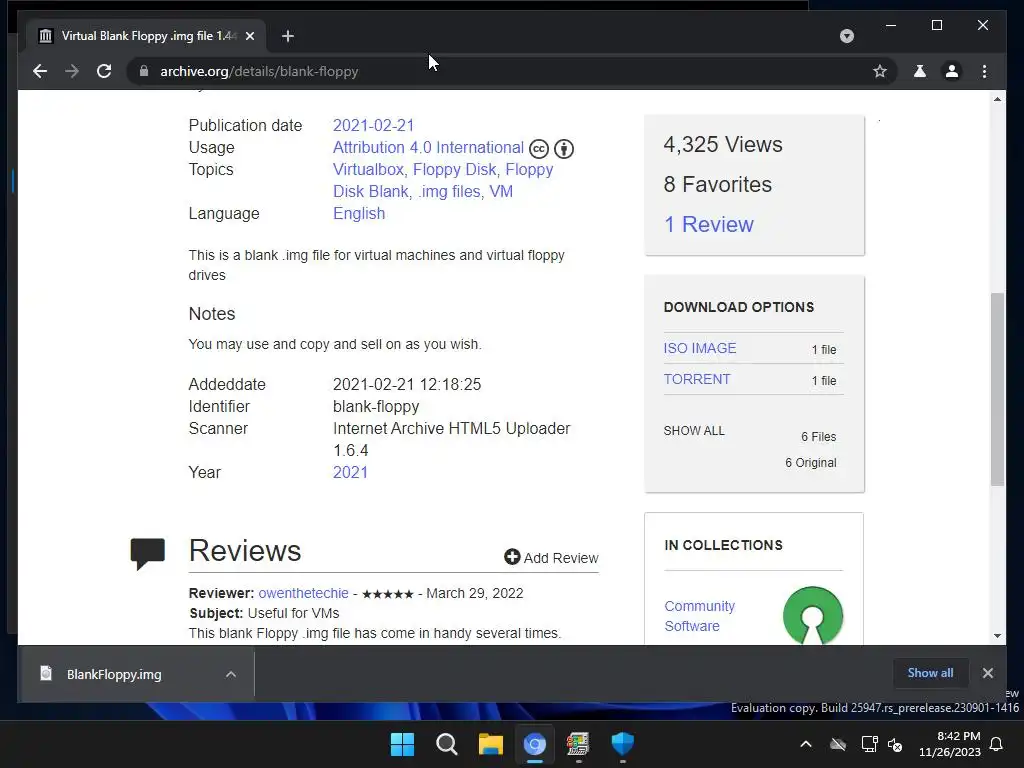
Task: Expand BlankFloppy.img download options chevron
Action: (x=231, y=674)
